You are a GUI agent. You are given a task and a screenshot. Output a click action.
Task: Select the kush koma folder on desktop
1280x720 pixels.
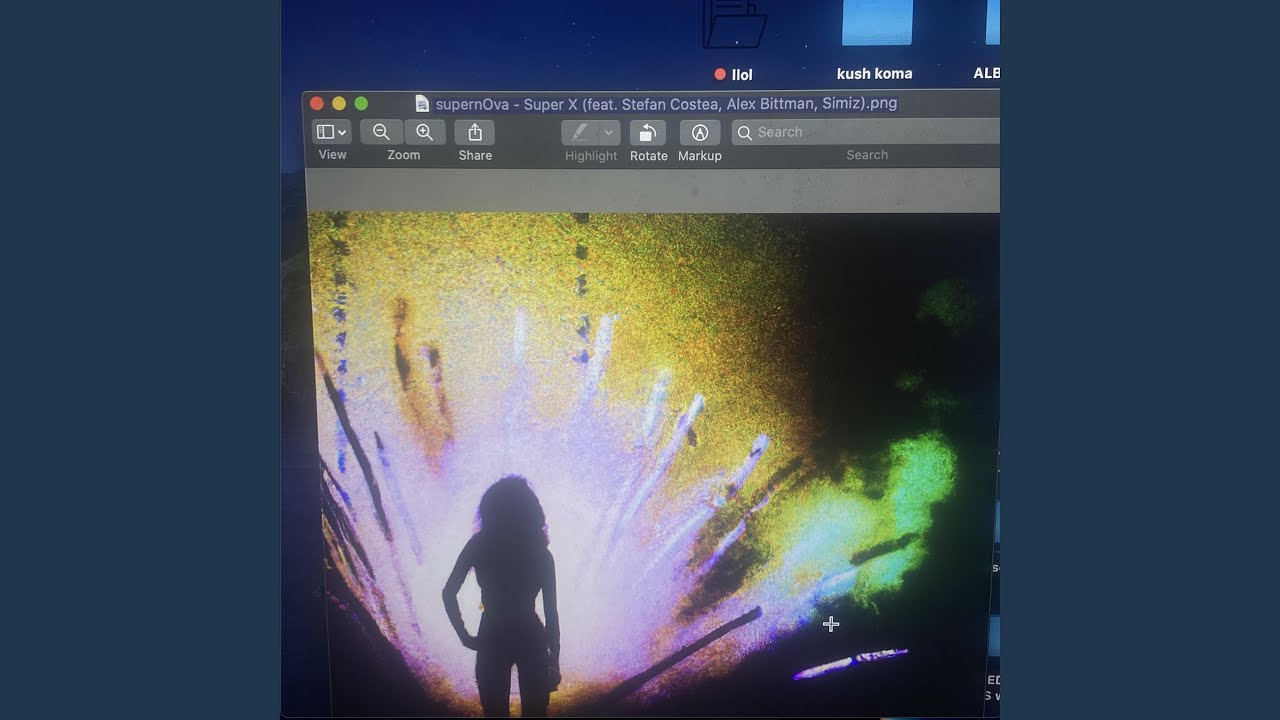877,22
